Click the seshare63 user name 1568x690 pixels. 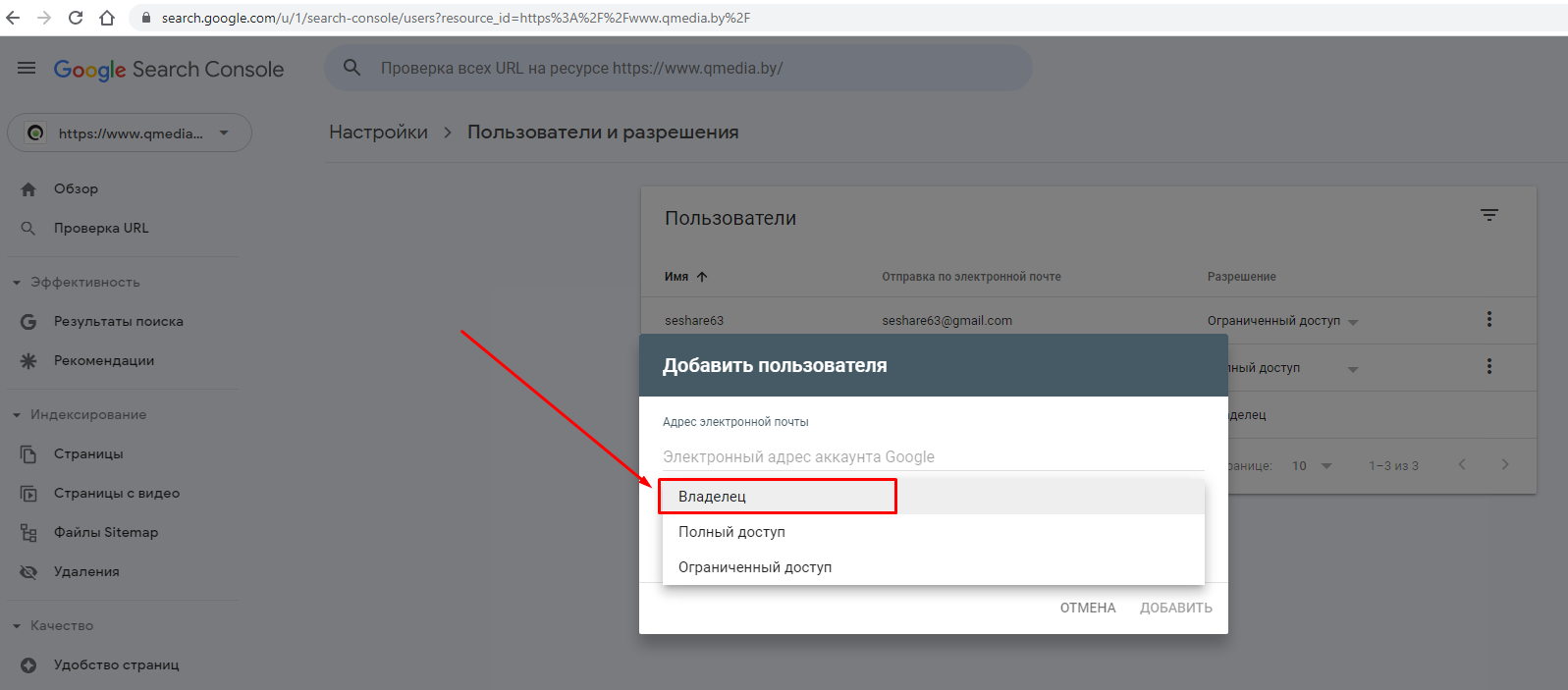coord(694,320)
